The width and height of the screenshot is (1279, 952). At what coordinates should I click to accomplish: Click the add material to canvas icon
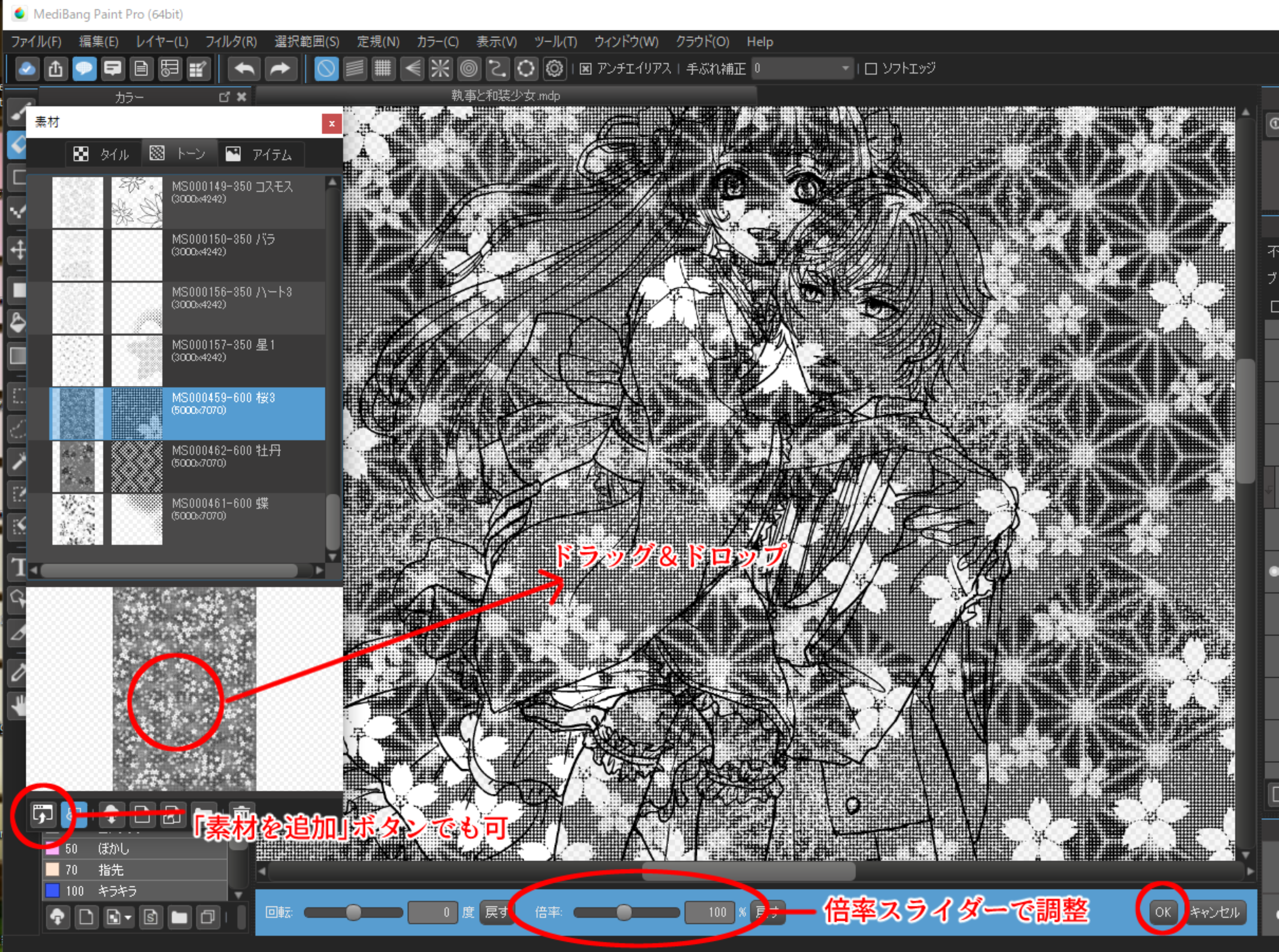[x=43, y=815]
